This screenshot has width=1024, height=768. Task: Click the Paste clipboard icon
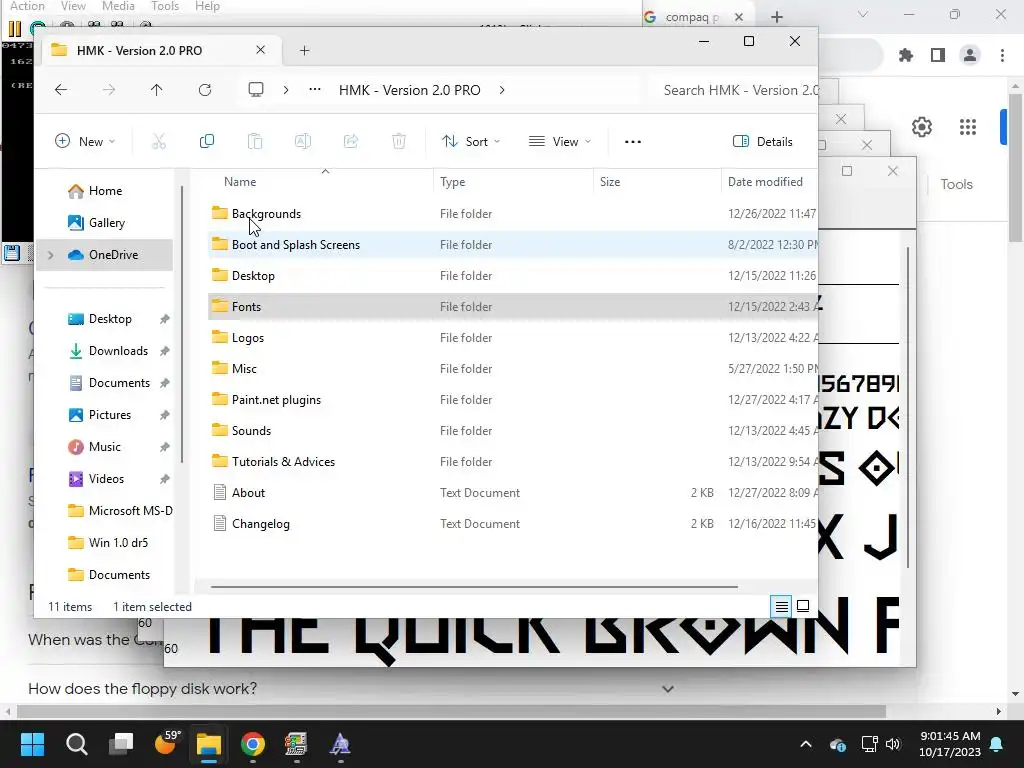(x=255, y=141)
